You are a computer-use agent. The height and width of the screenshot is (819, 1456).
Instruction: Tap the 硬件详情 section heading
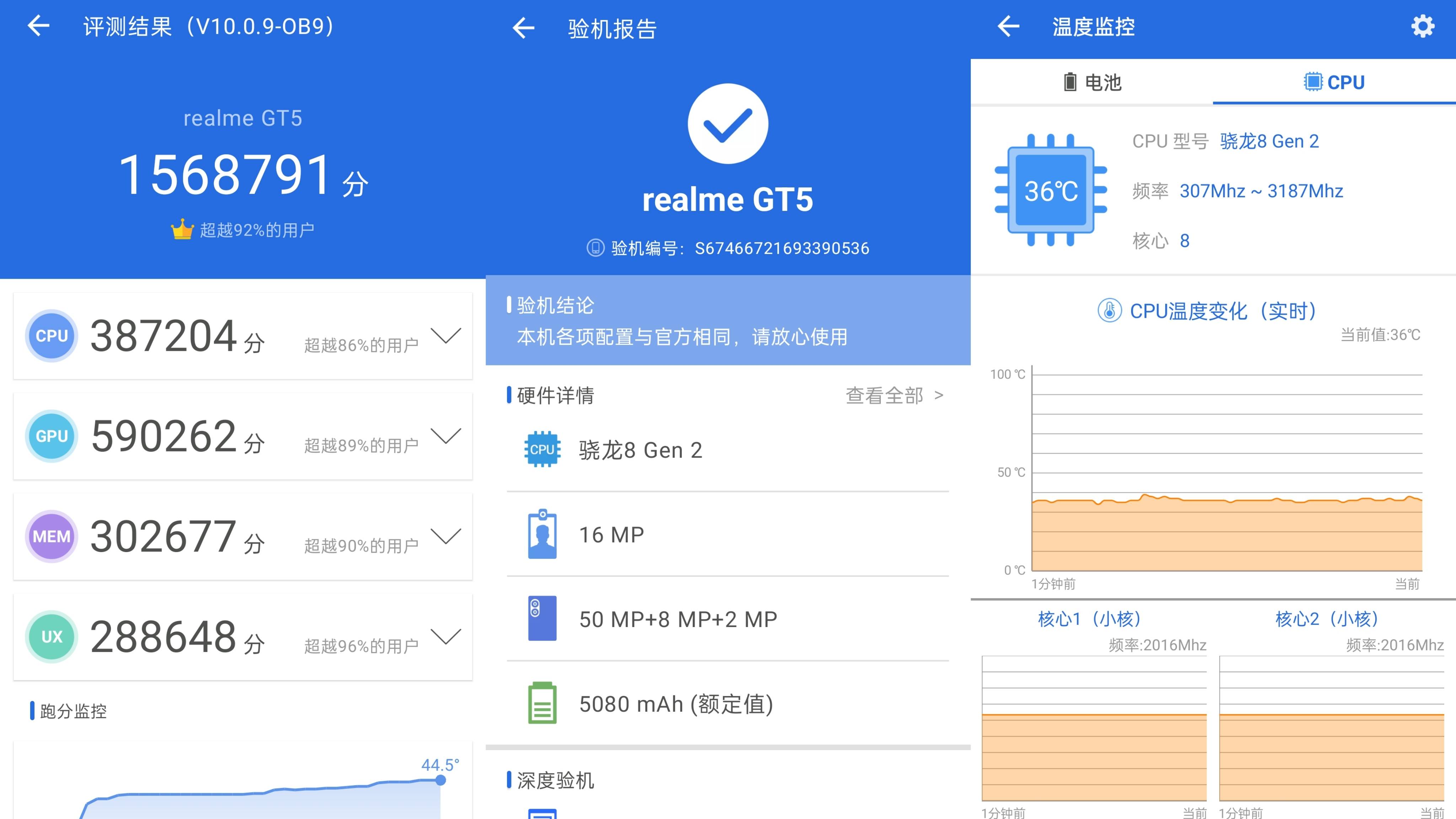click(x=555, y=395)
